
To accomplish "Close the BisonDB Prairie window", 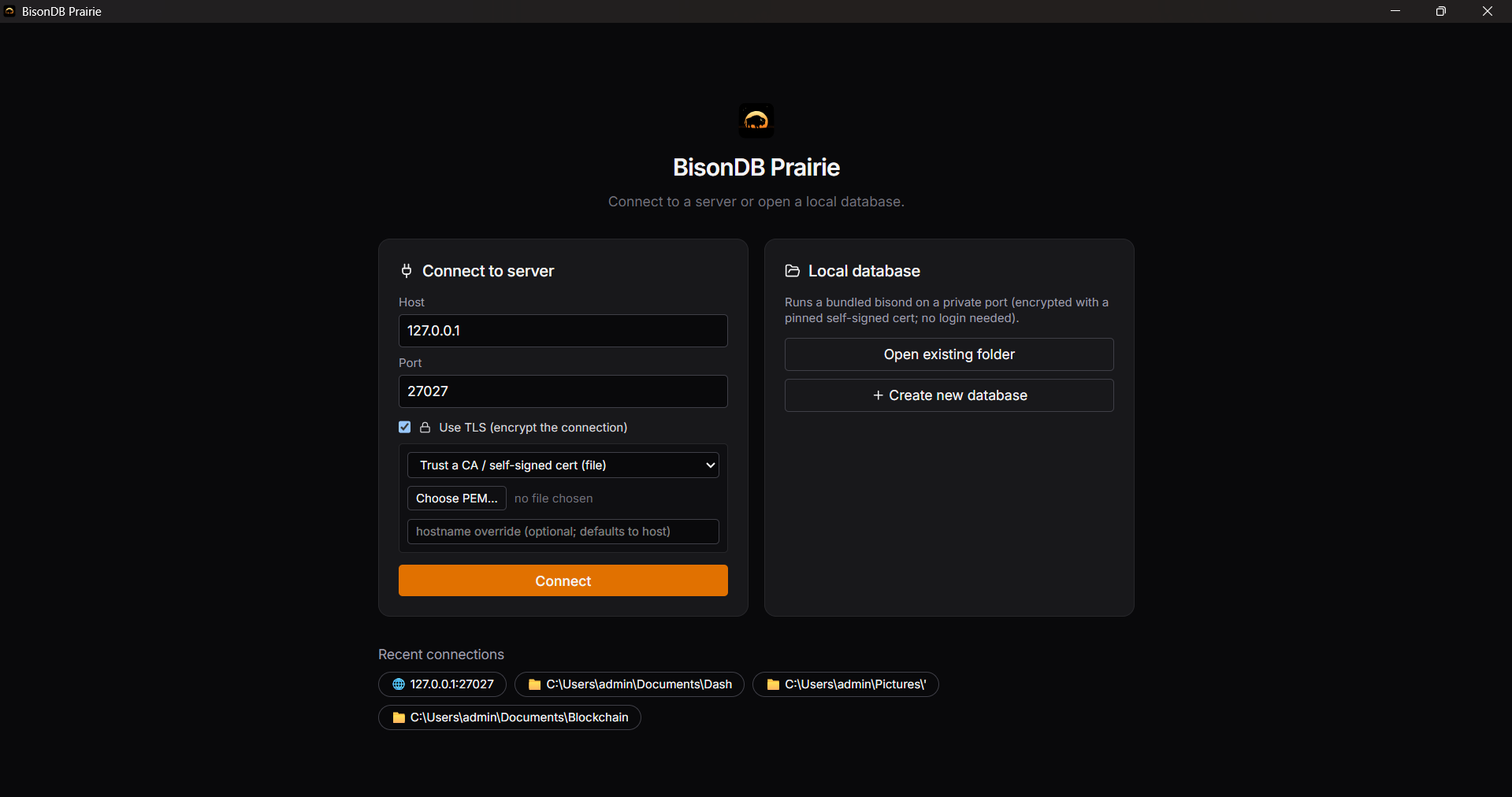I will tap(1488, 11).
